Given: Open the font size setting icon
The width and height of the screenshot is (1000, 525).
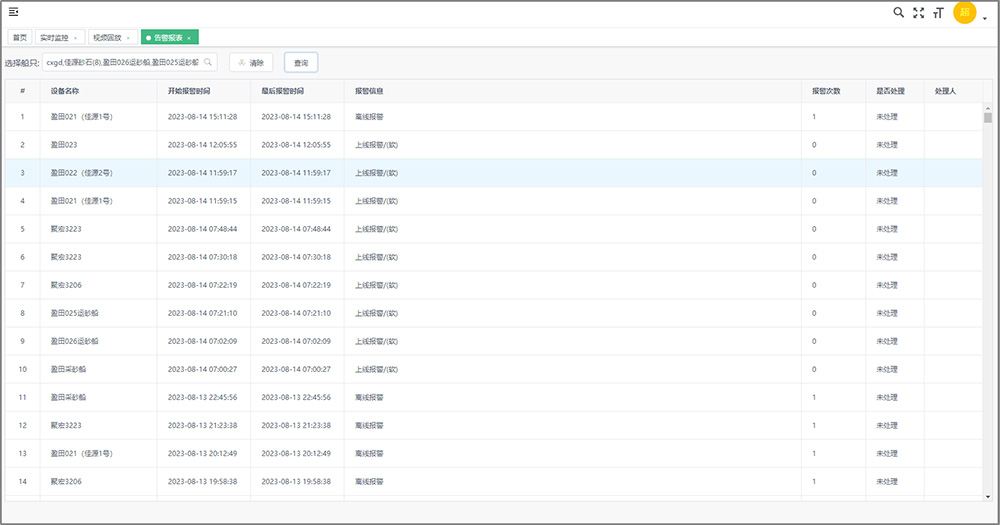Looking at the screenshot, I should click(x=938, y=13).
